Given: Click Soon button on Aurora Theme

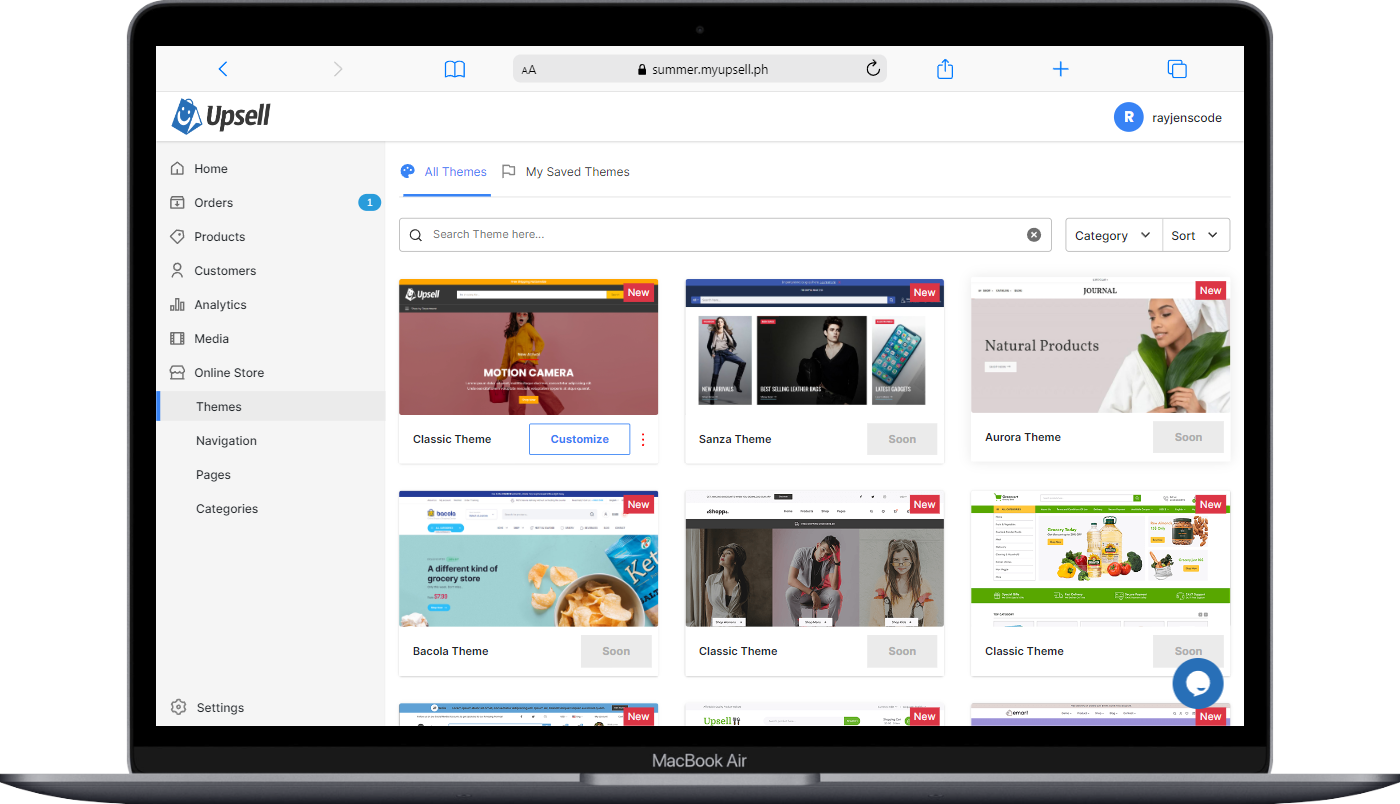Looking at the screenshot, I should [1188, 437].
